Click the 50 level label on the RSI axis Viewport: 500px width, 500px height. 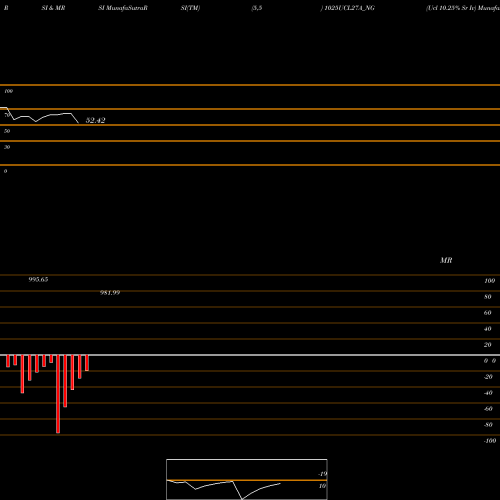tap(7, 131)
